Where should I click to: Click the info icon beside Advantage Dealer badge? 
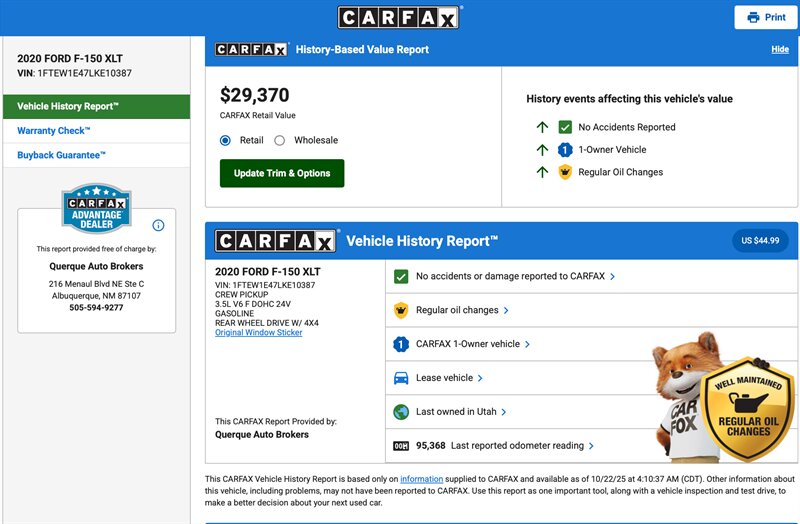point(158,225)
